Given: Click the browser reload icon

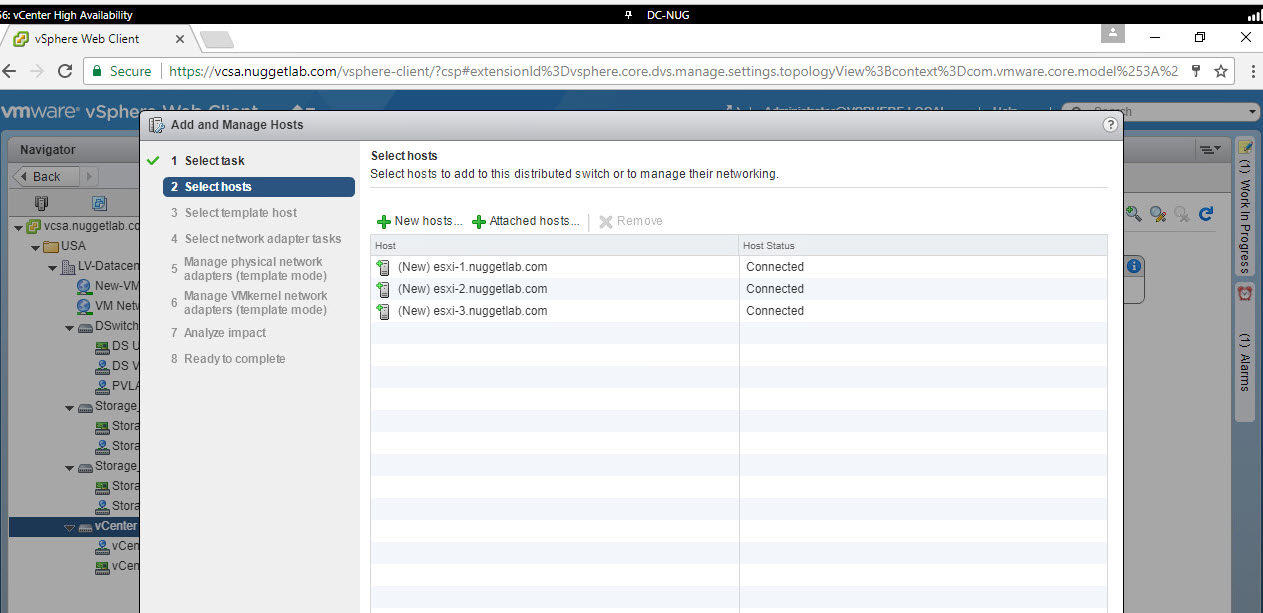Looking at the screenshot, I should [x=65, y=72].
